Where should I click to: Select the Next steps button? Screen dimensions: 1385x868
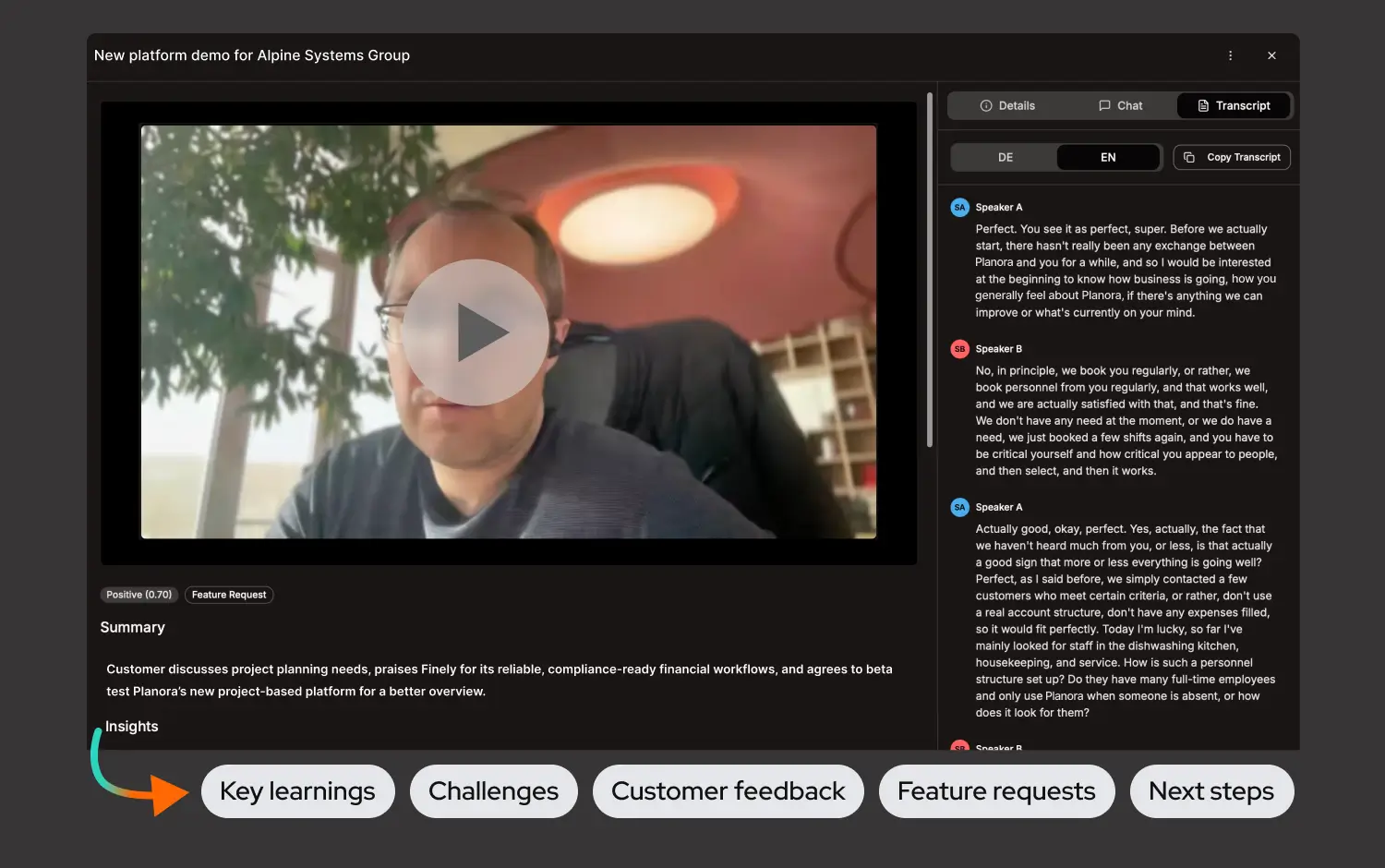pyautogui.click(x=1211, y=791)
